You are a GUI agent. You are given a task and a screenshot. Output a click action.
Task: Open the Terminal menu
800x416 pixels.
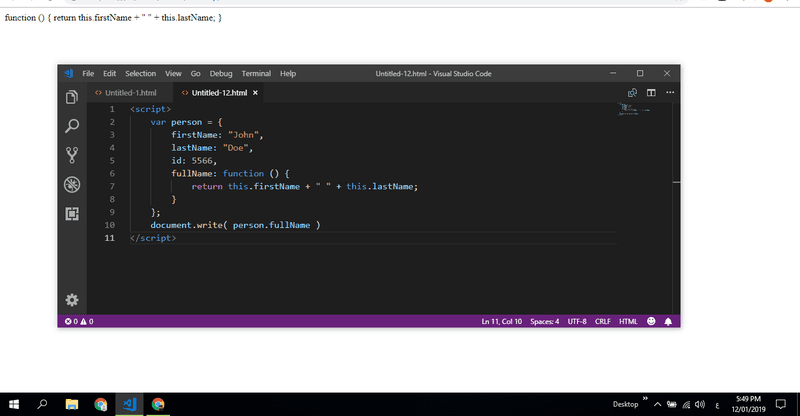(x=256, y=74)
